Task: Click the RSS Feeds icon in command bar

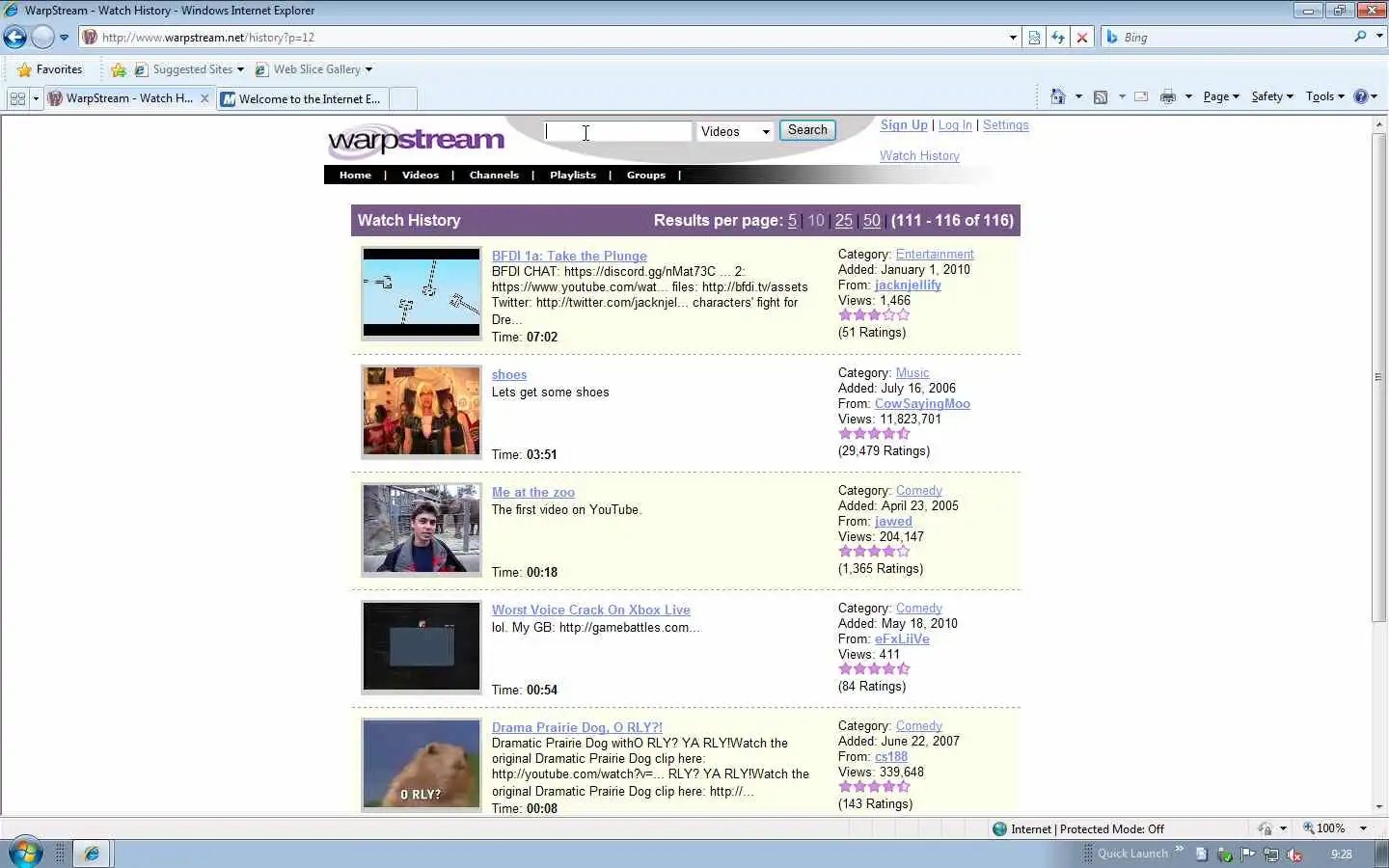Action: (x=1101, y=96)
